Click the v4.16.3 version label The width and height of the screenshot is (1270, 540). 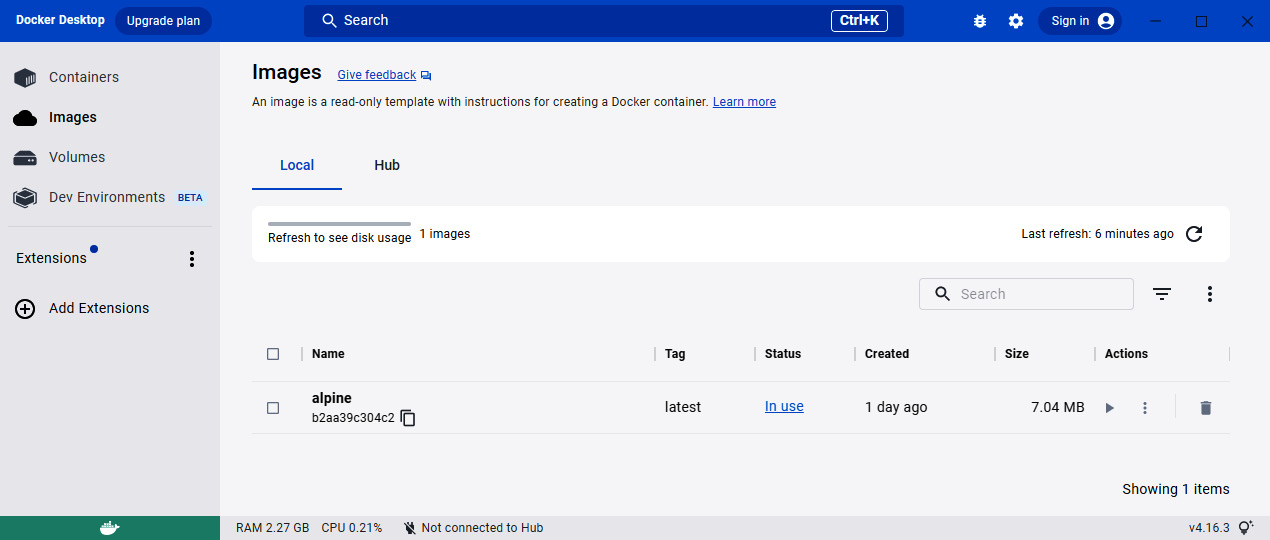click(x=1209, y=528)
